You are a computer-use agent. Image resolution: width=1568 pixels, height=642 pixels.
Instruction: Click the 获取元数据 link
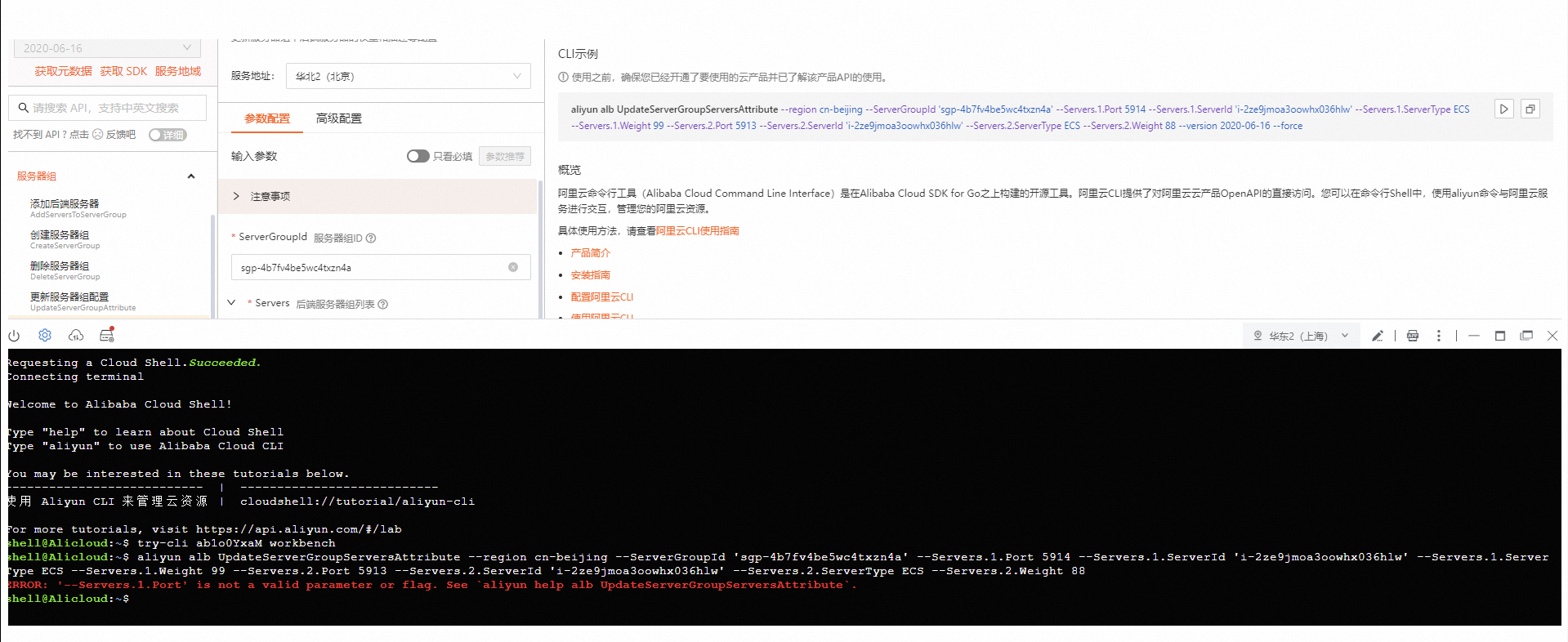click(x=63, y=72)
